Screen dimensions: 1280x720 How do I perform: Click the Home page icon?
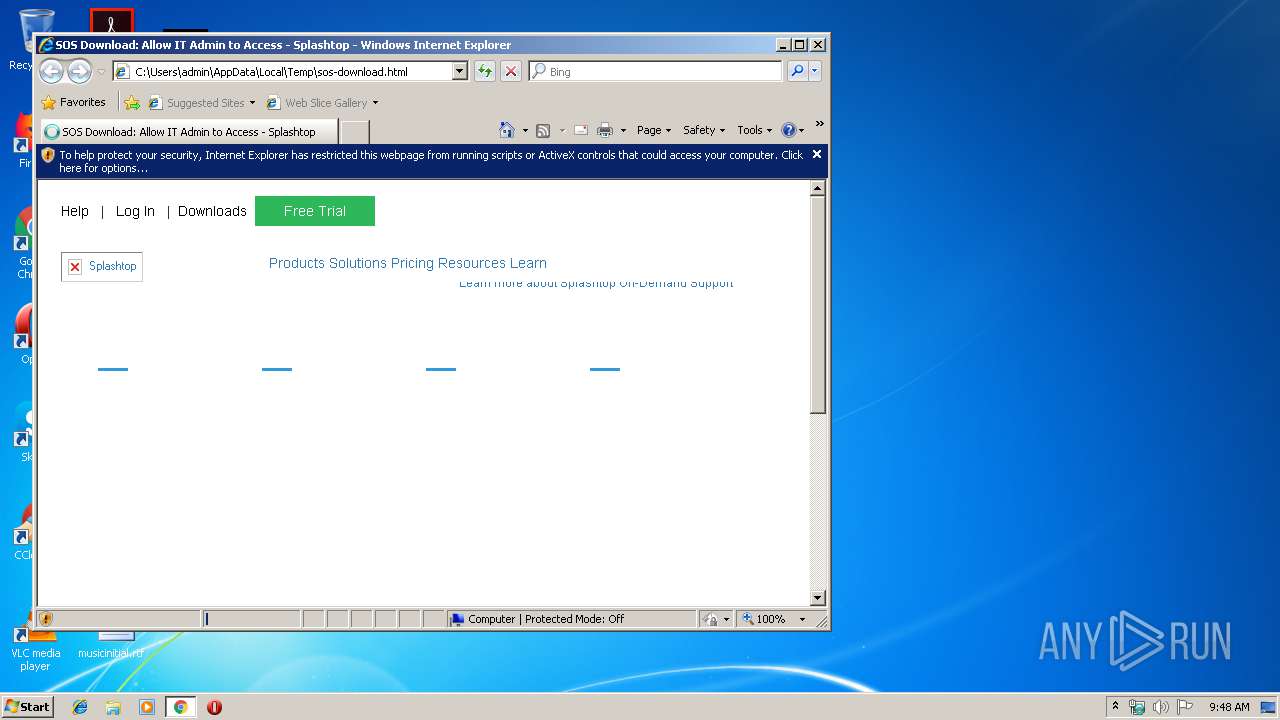(507, 130)
